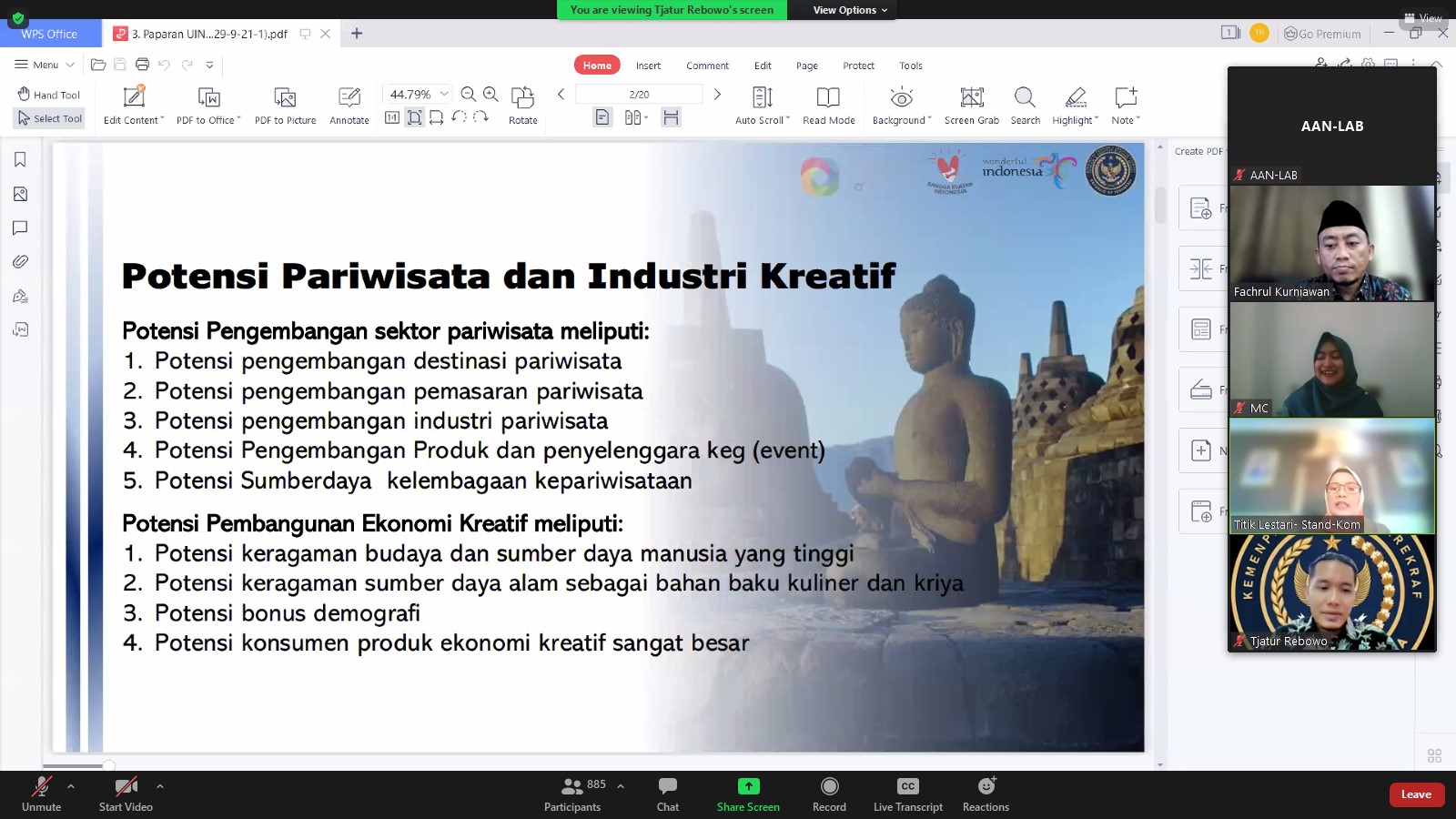This screenshot has width=1456, height=819.
Task: Switch to the Insert ribbon tab
Action: coord(648,66)
